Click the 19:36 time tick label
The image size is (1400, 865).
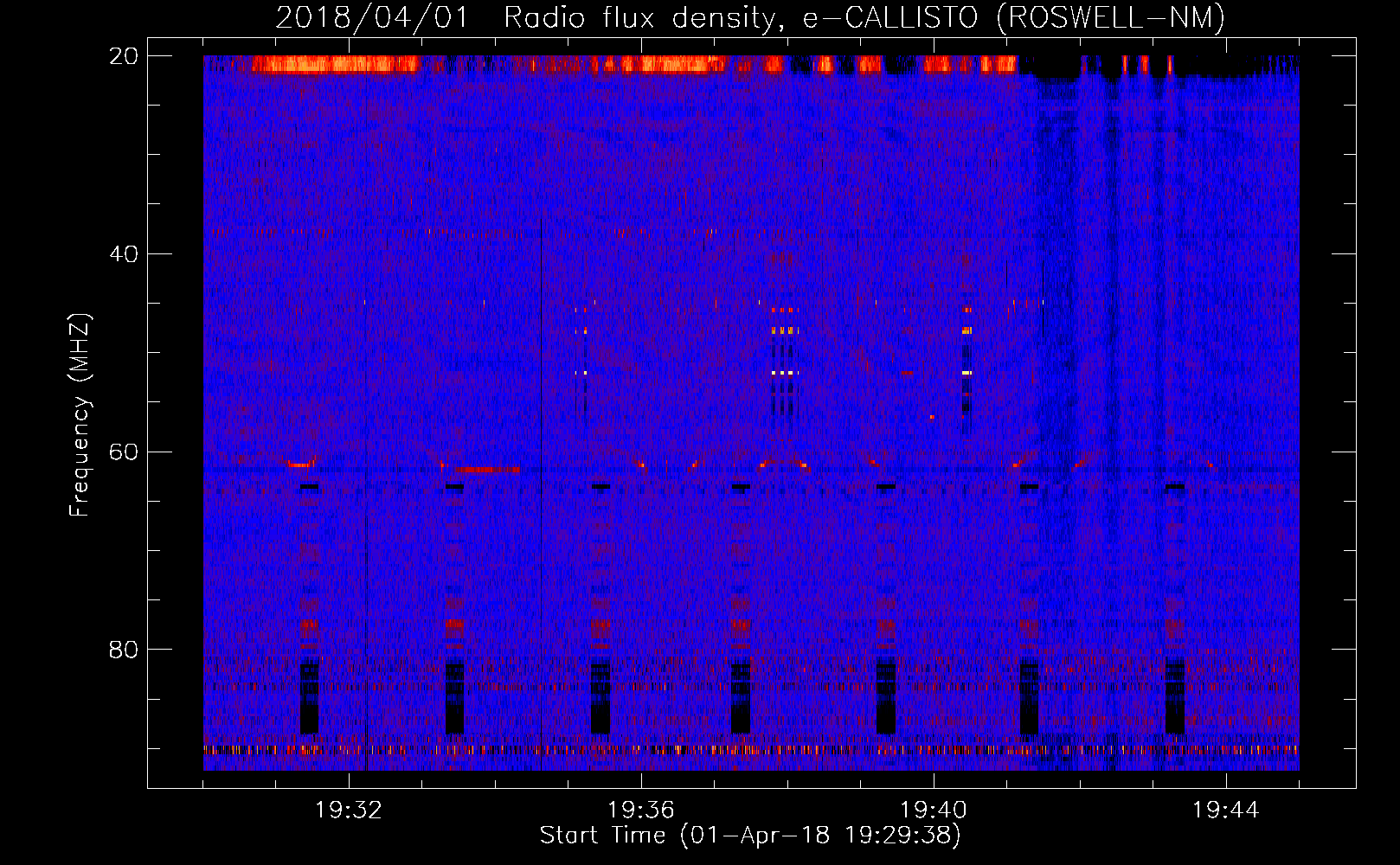(641, 811)
